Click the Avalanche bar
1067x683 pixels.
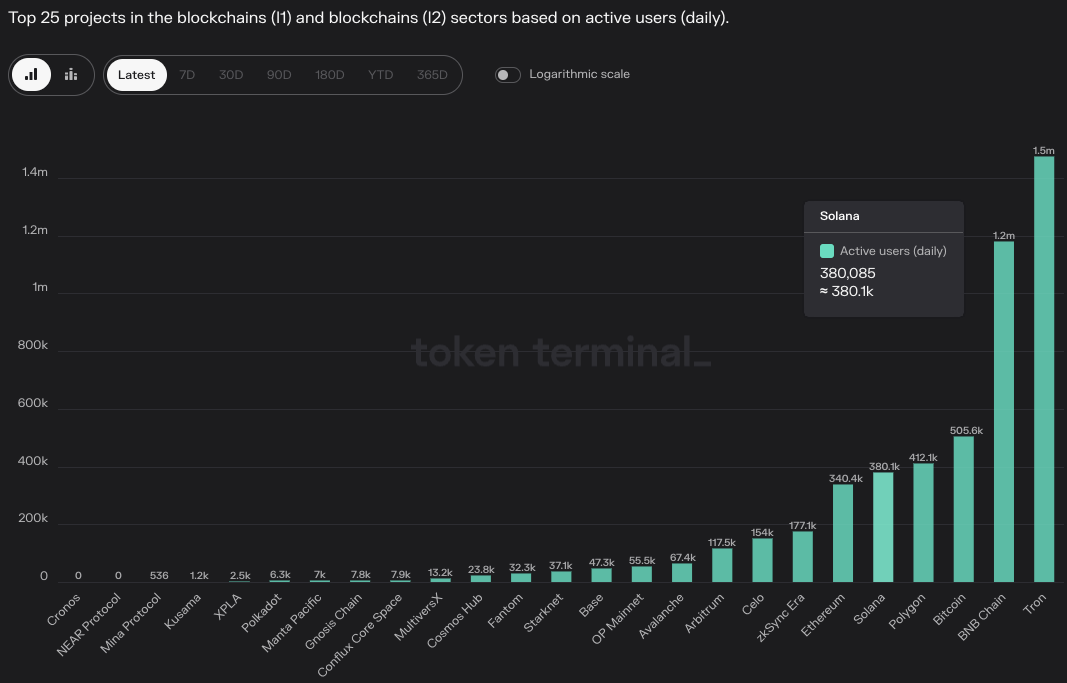click(x=682, y=573)
